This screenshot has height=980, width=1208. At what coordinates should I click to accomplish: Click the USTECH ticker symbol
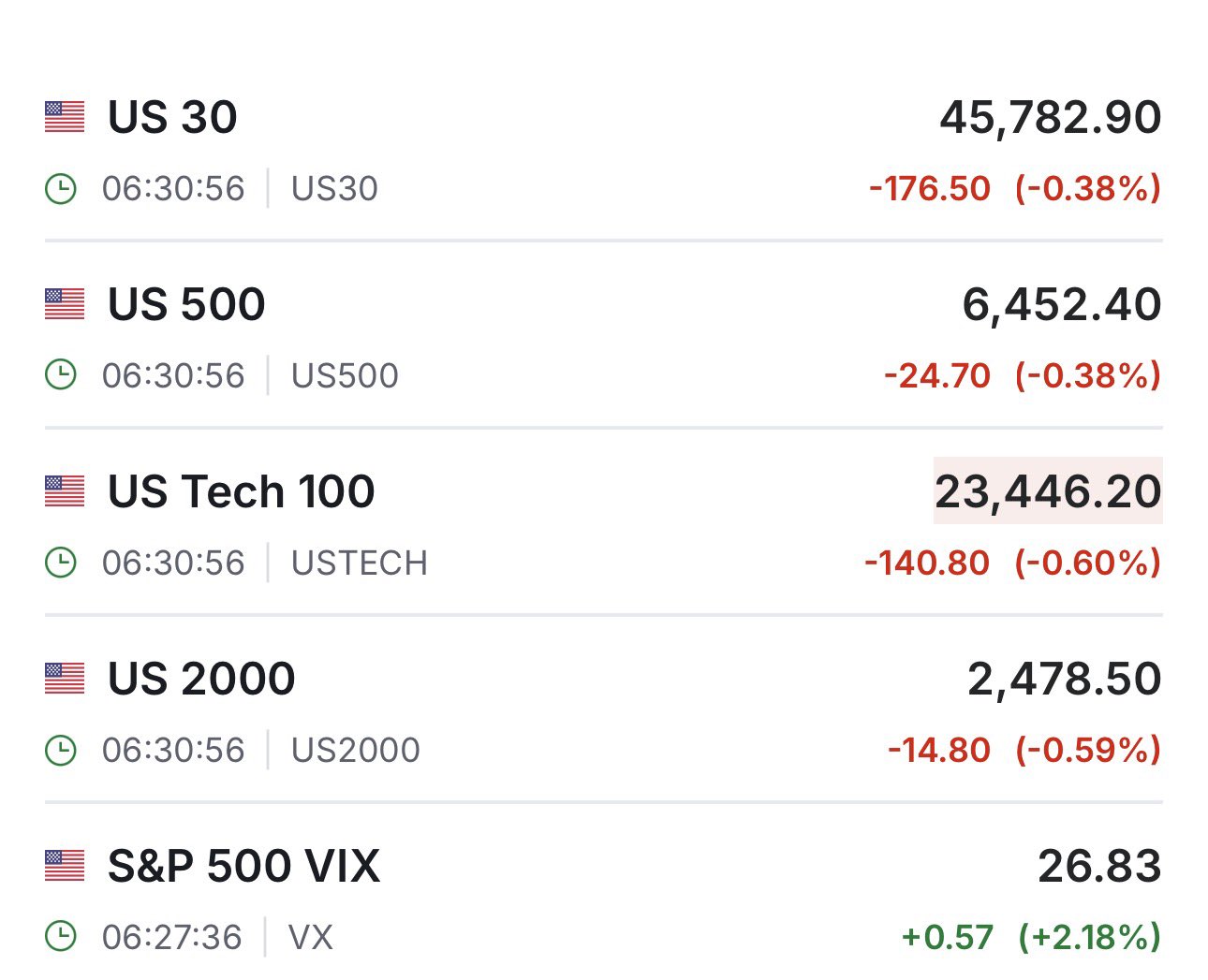point(359,563)
